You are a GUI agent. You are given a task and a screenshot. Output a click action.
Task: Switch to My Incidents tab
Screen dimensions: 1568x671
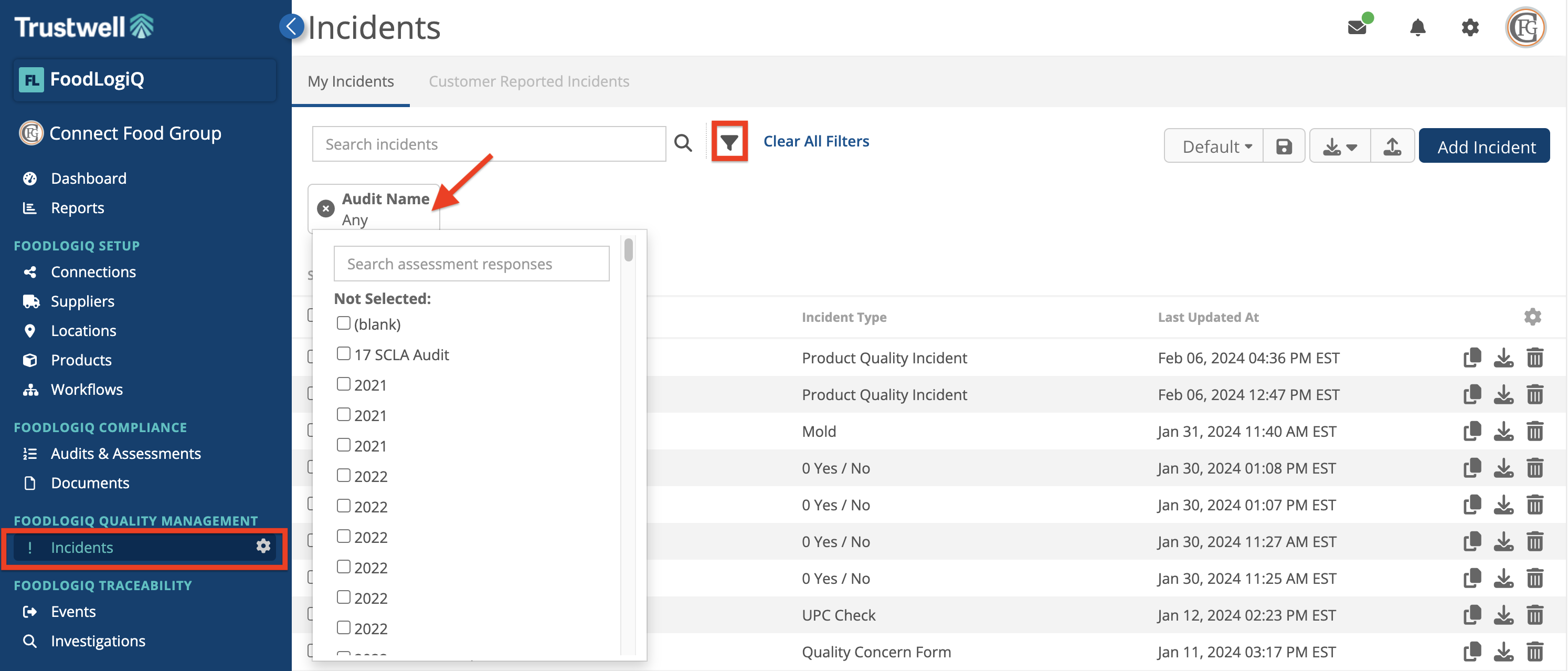(351, 81)
